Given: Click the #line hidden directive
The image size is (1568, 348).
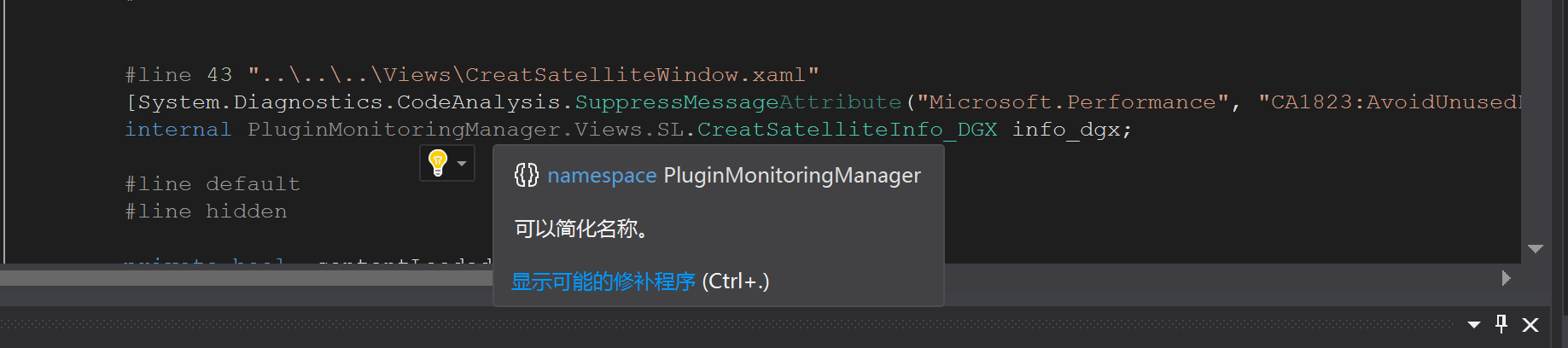Looking at the screenshot, I should [206, 212].
